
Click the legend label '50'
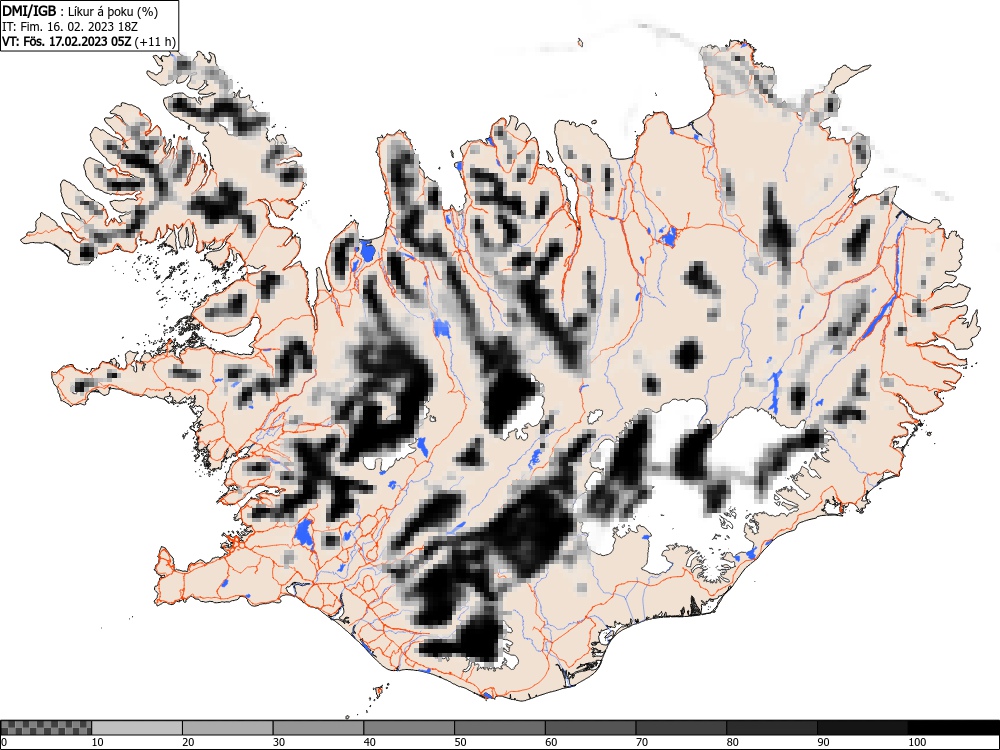click(x=460, y=742)
